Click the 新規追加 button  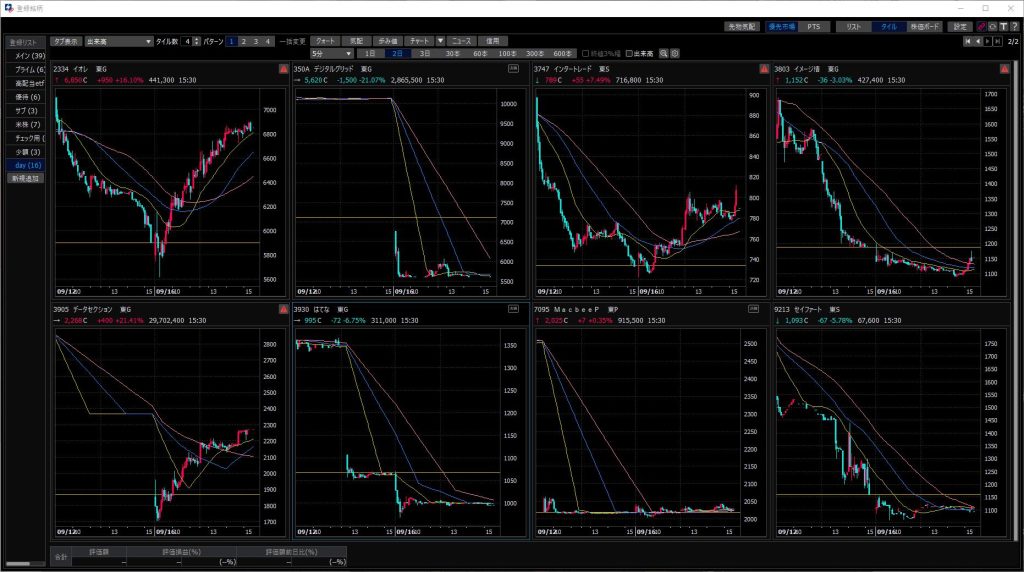tap(24, 177)
